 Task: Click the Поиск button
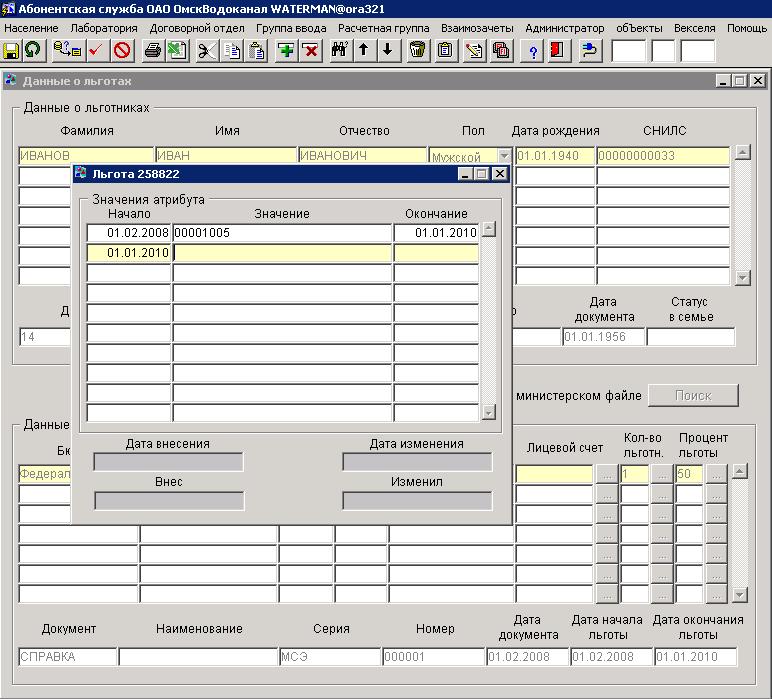(693, 395)
